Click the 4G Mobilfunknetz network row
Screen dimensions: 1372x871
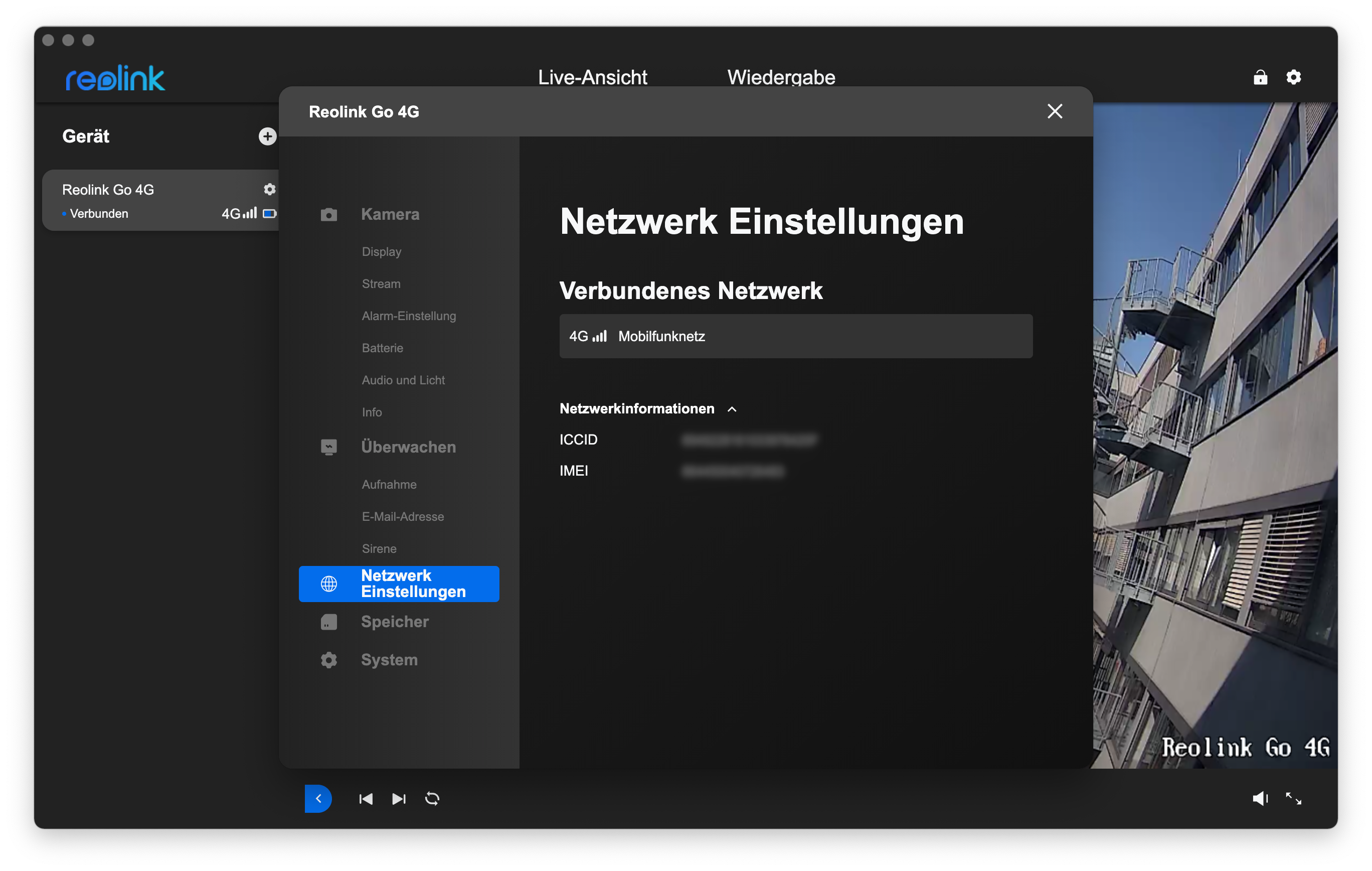click(795, 336)
